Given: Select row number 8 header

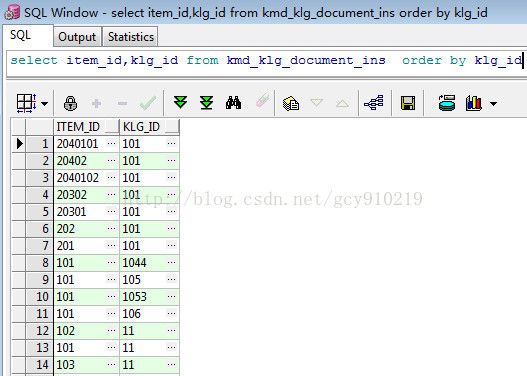Looking at the screenshot, I should [39, 263].
